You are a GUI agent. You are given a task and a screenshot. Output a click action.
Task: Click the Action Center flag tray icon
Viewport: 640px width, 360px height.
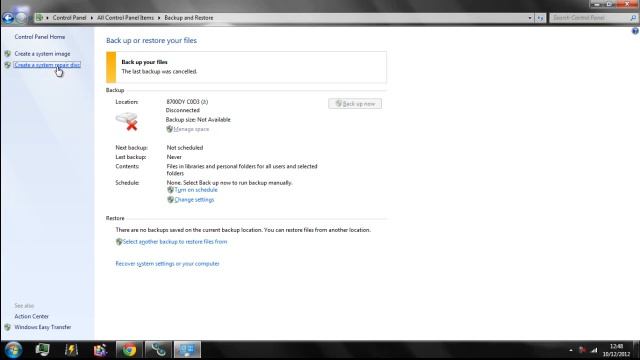[x=583, y=350]
